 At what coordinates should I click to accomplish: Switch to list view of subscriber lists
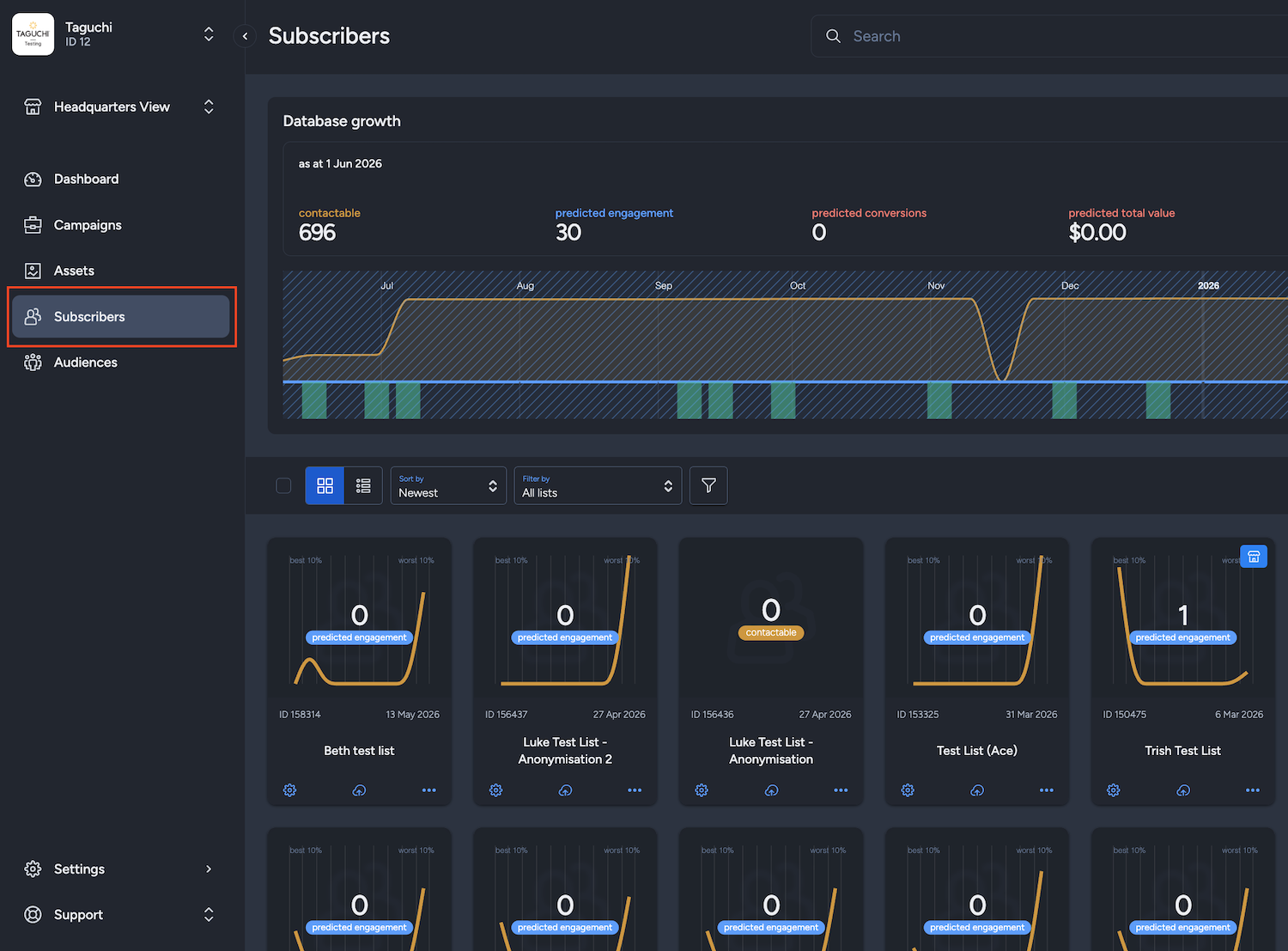(363, 485)
